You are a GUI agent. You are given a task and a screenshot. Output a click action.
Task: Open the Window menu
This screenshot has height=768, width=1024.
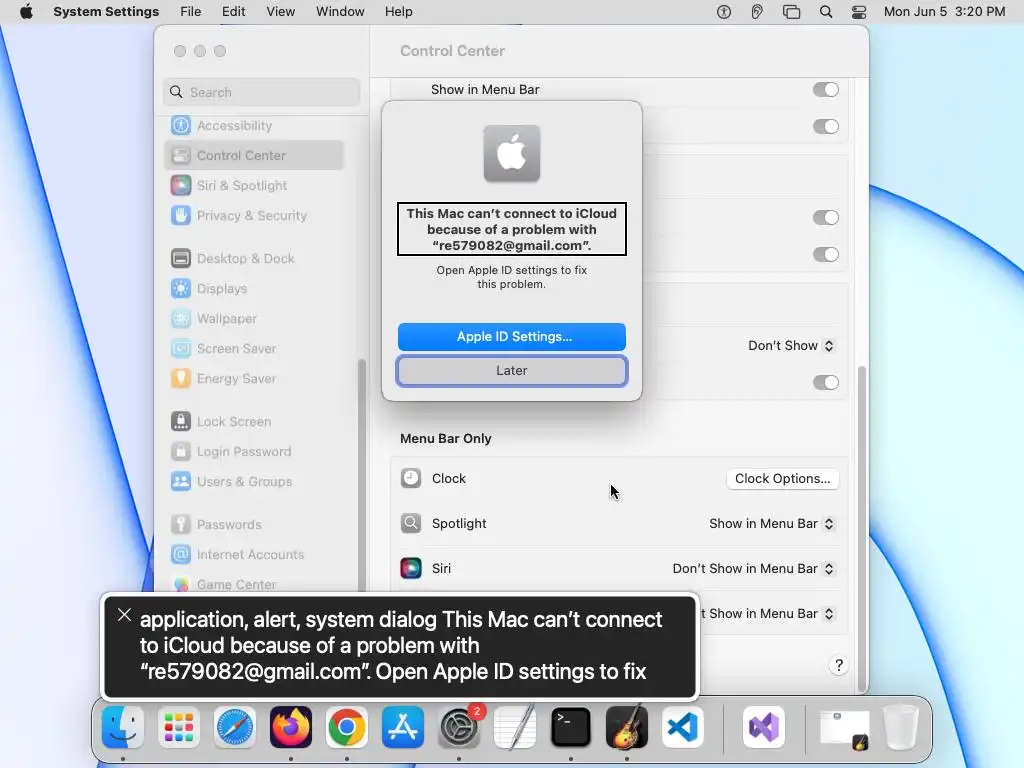point(340,12)
